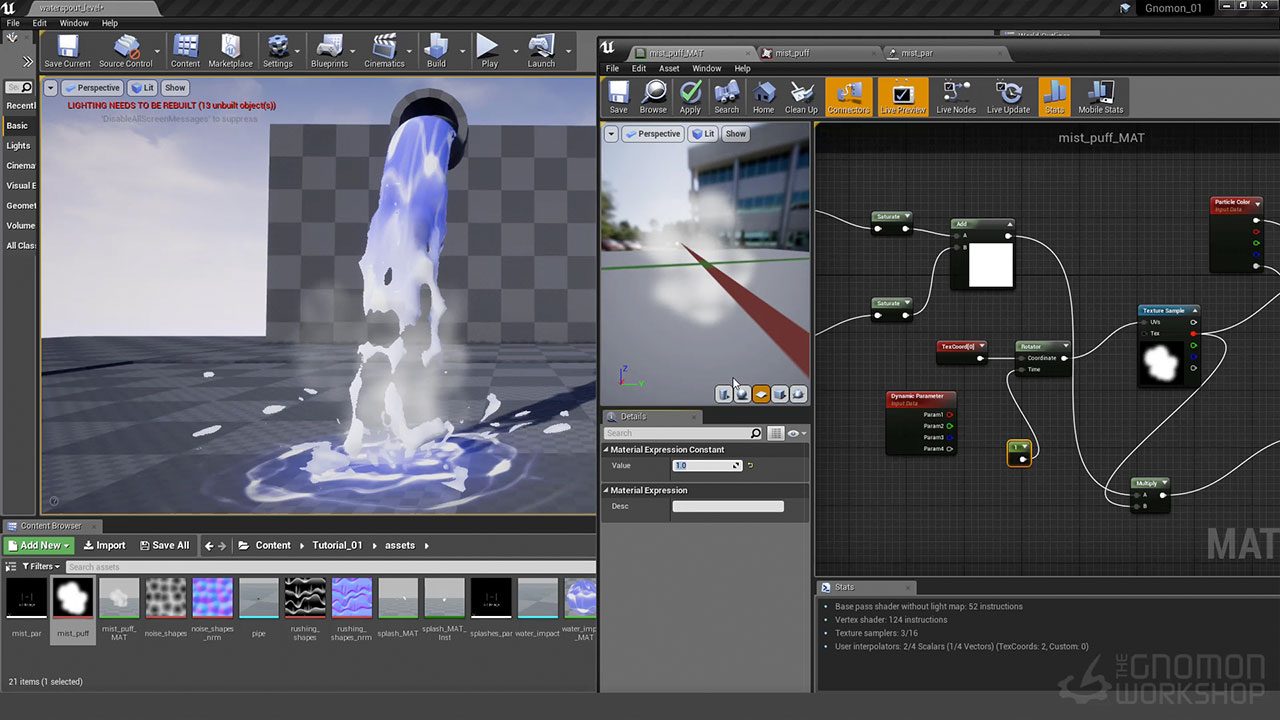Switch to the mist_par tab
1280x720 pixels.
pos(916,53)
